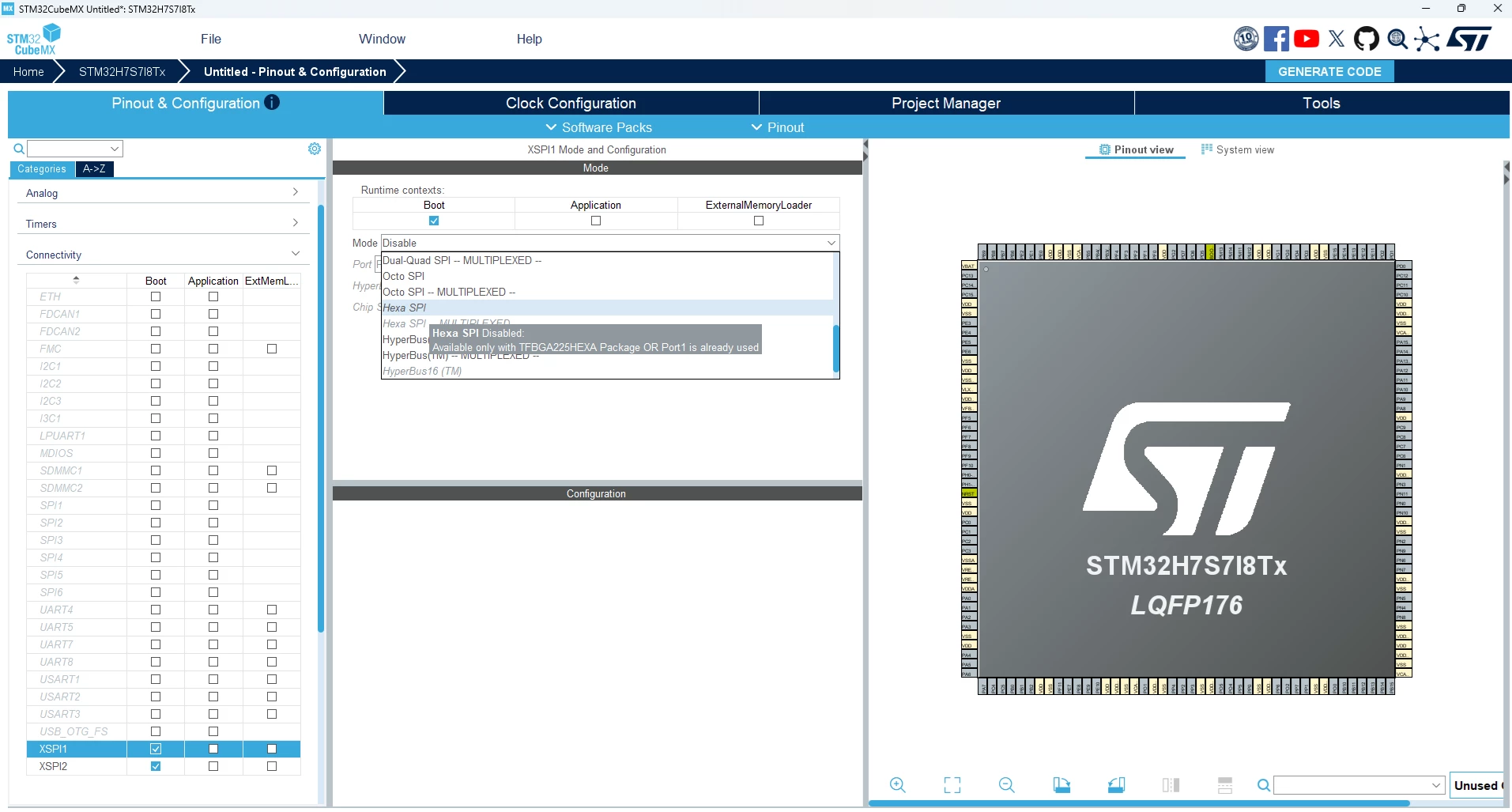1512x812 pixels.
Task: Open the peripheral search combo box arrow
Action: (115, 149)
